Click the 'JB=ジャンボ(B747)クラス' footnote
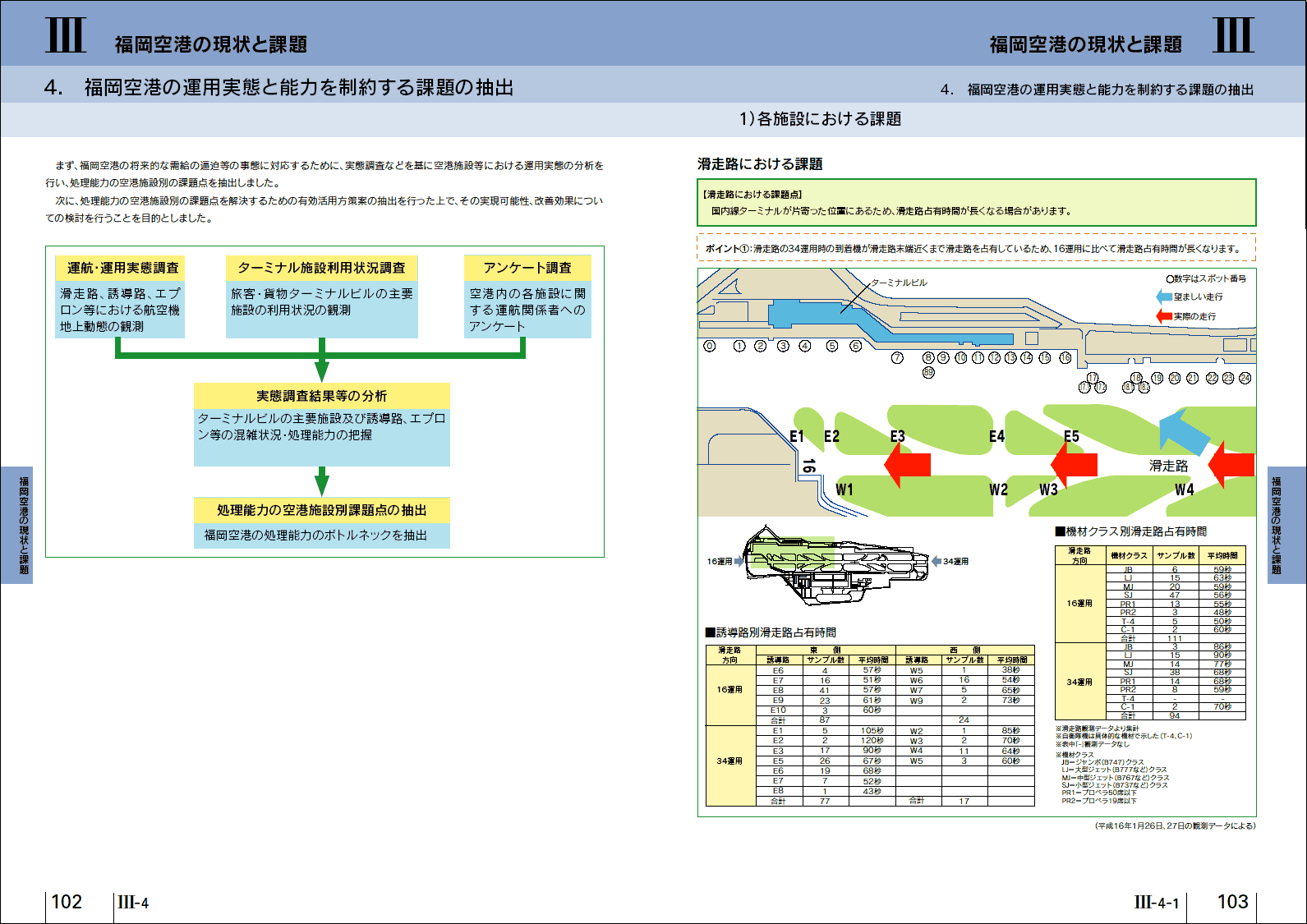The width and height of the screenshot is (1307, 924). coord(1102,762)
